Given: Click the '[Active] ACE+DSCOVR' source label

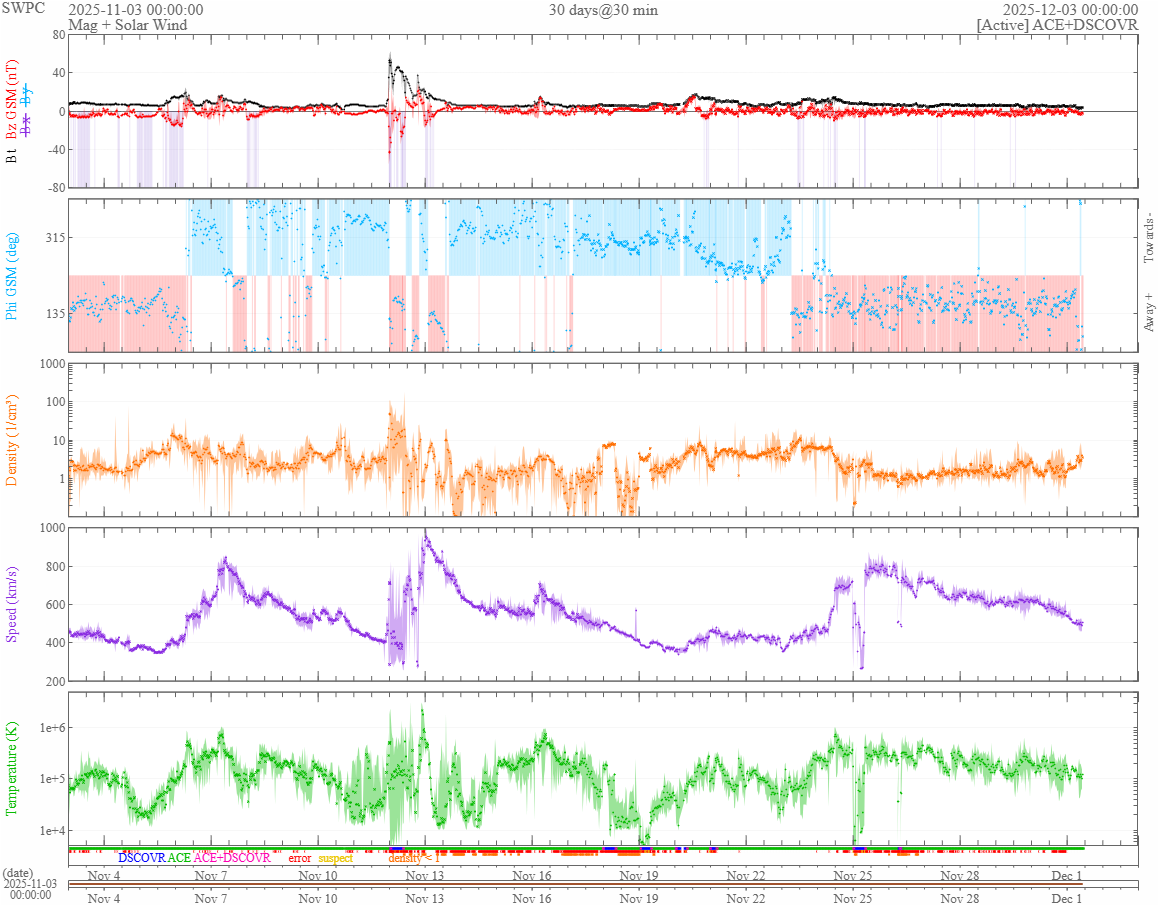Looking at the screenshot, I should pyautogui.click(x=1057, y=25).
